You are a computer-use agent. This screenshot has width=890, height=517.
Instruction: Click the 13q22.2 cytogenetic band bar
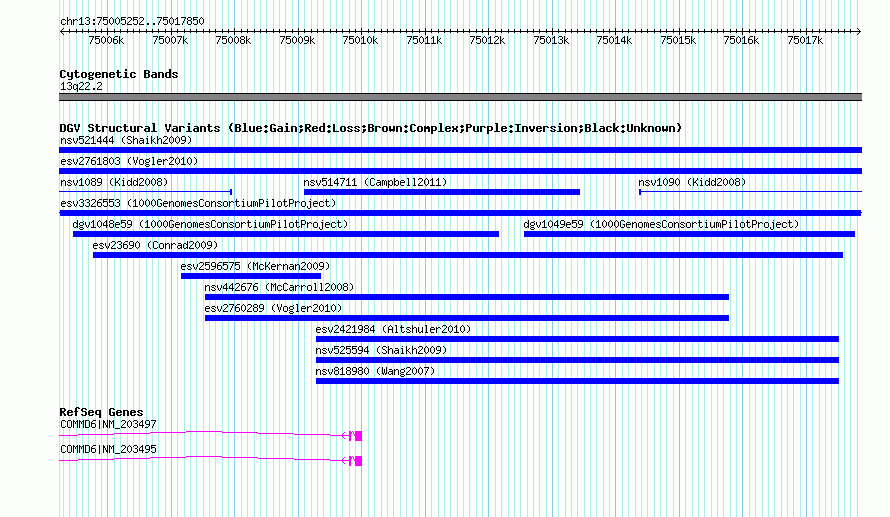(460, 97)
